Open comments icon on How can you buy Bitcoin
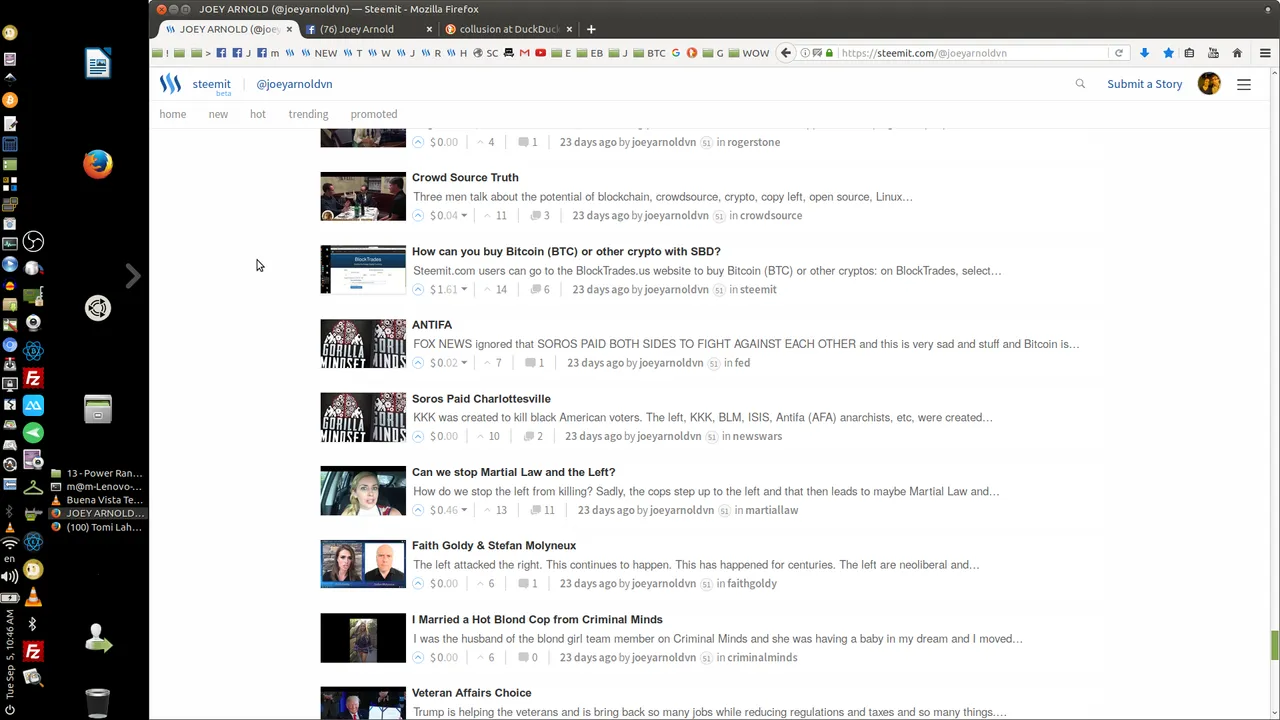 coord(535,290)
